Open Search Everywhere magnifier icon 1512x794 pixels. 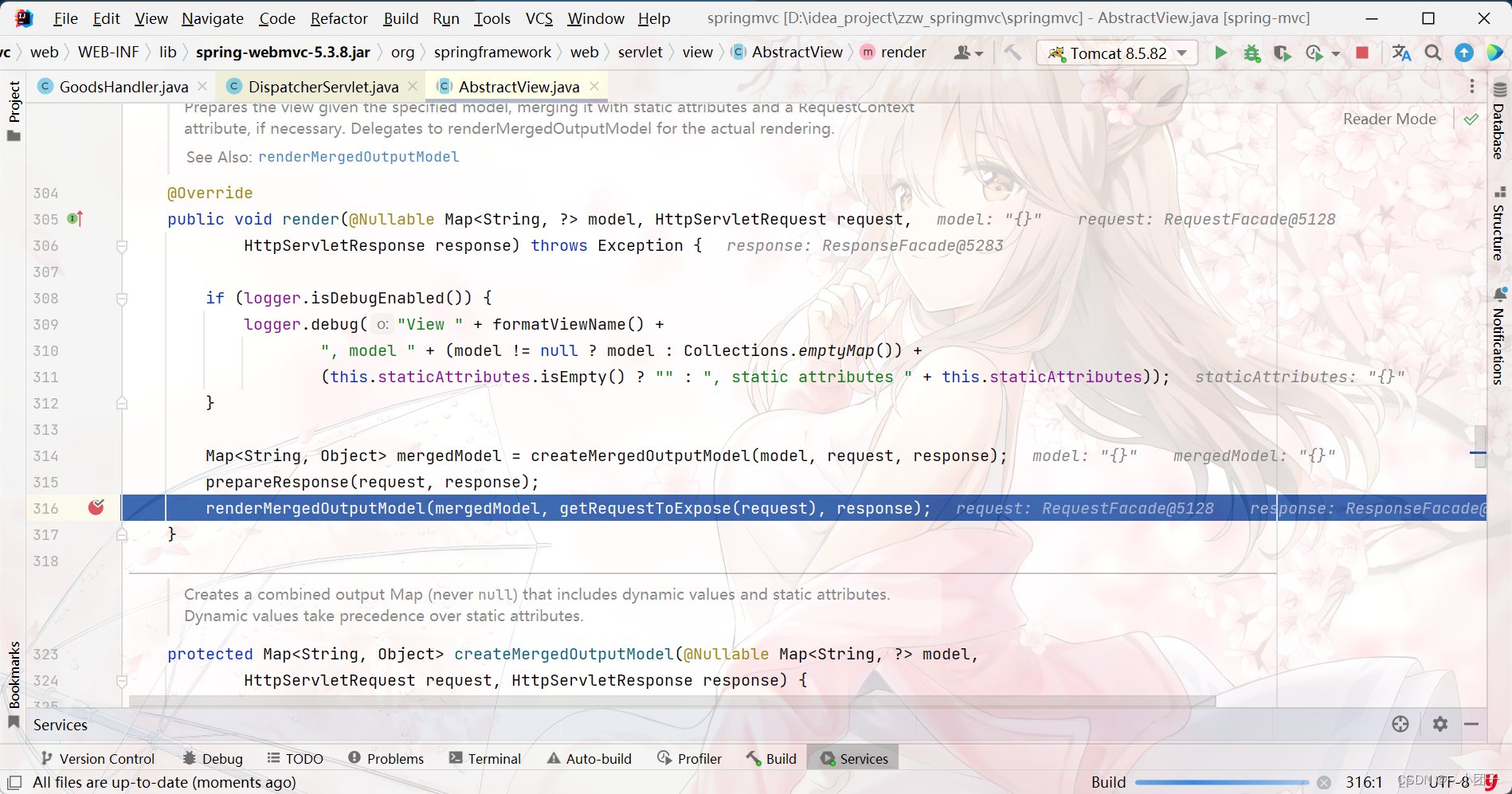coord(1432,53)
